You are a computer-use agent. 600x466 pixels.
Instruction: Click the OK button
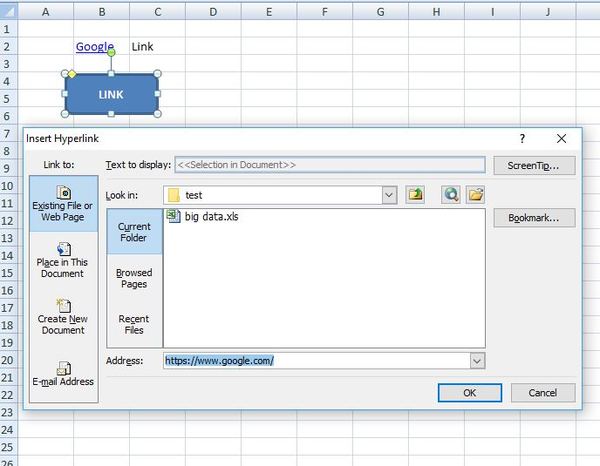[470, 393]
